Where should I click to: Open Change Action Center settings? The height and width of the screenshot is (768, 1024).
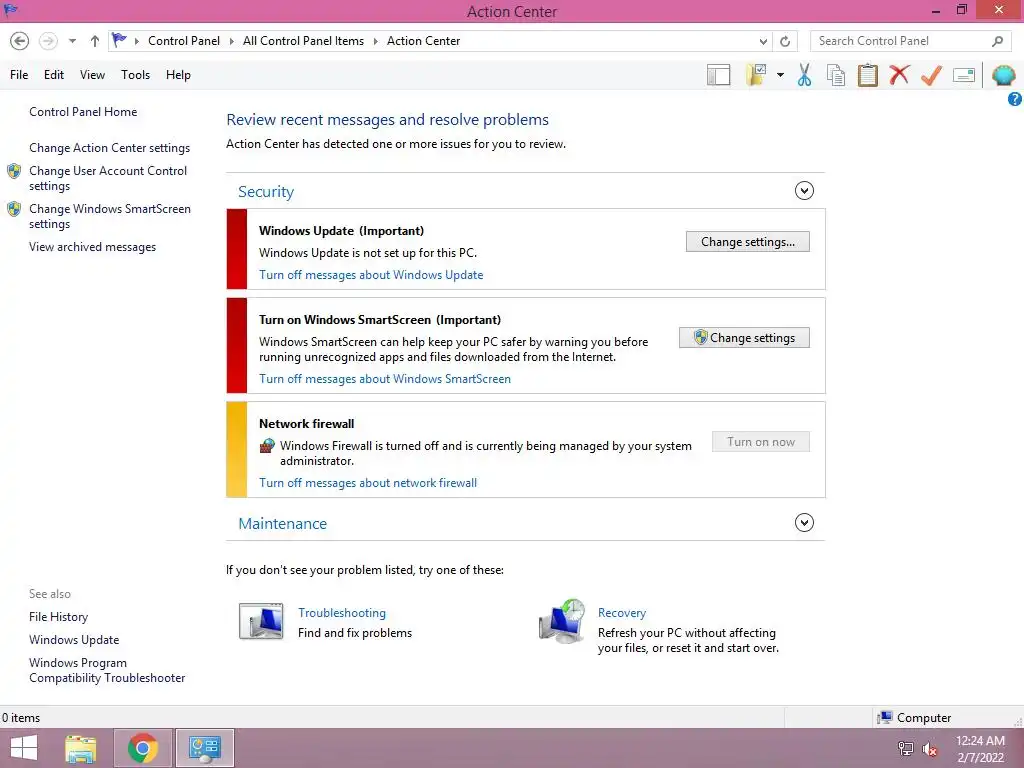(x=110, y=148)
